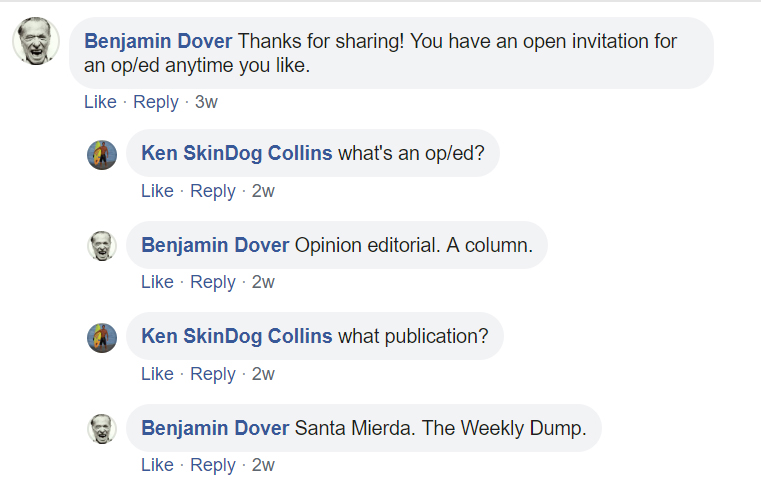This screenshot has height=490, width=761.
Task: Open the 2w timestamp under "what publication?"
Action: (263, 374)
